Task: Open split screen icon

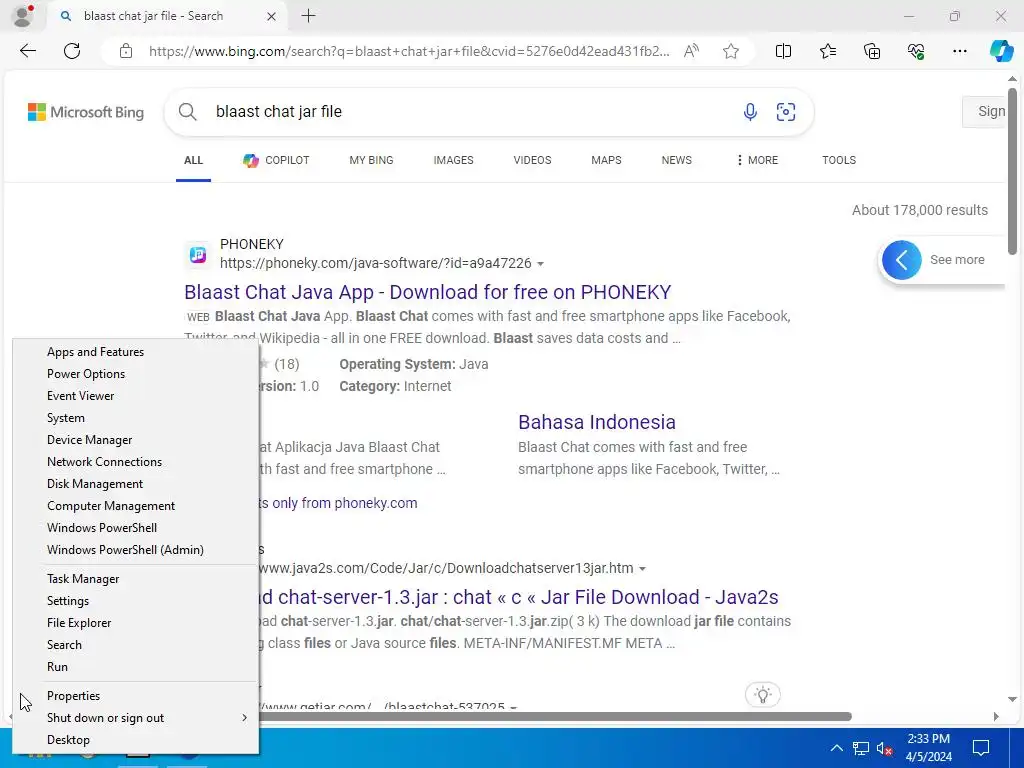Action: tap(783, 51)
